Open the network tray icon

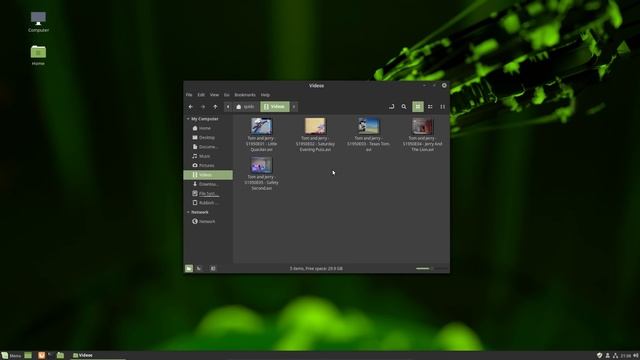coord(616,356)
